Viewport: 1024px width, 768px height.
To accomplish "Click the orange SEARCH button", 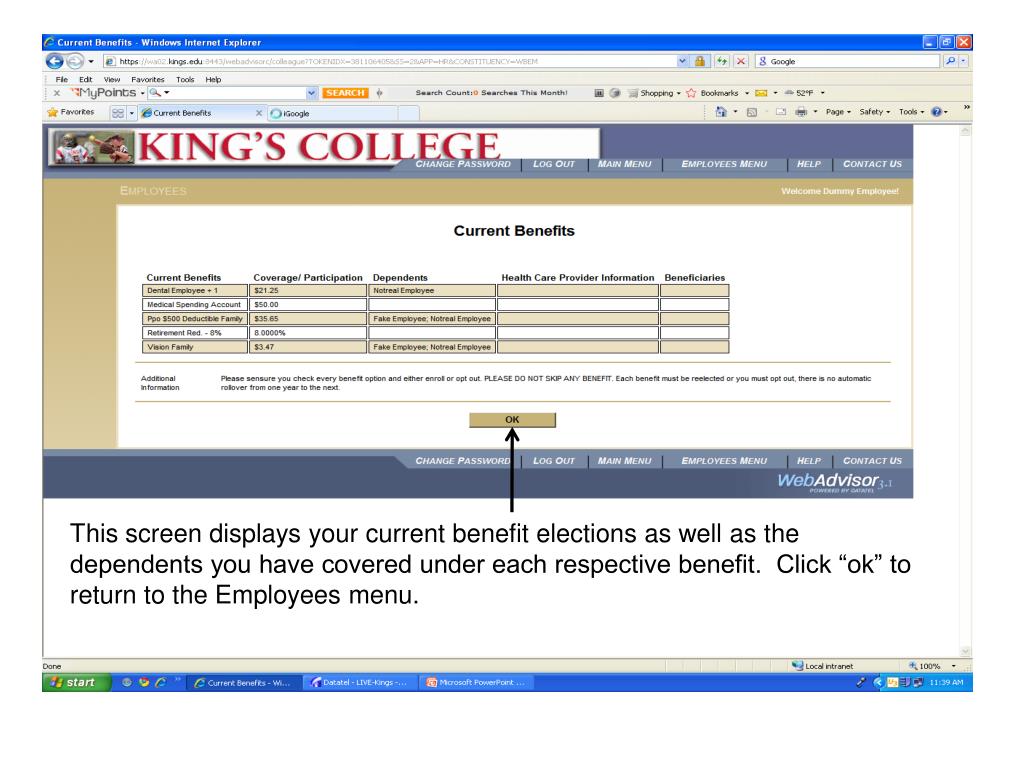I will coord(345,93).
